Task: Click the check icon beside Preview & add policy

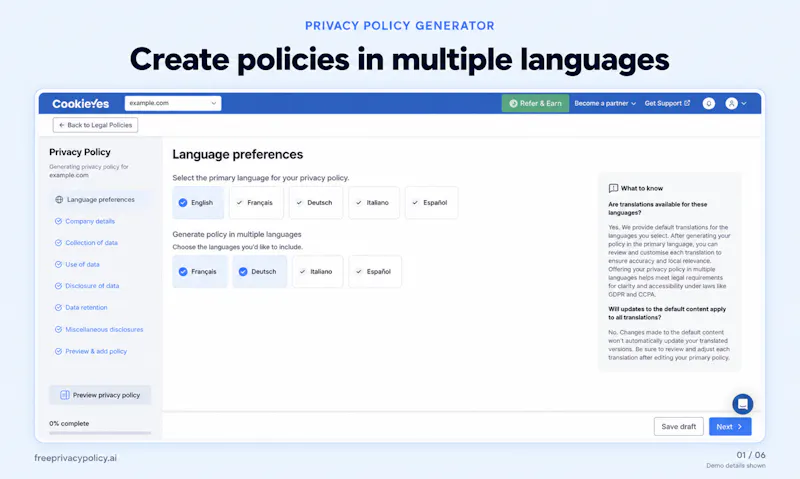Action: pyautogui.click(x=58, y=351)
